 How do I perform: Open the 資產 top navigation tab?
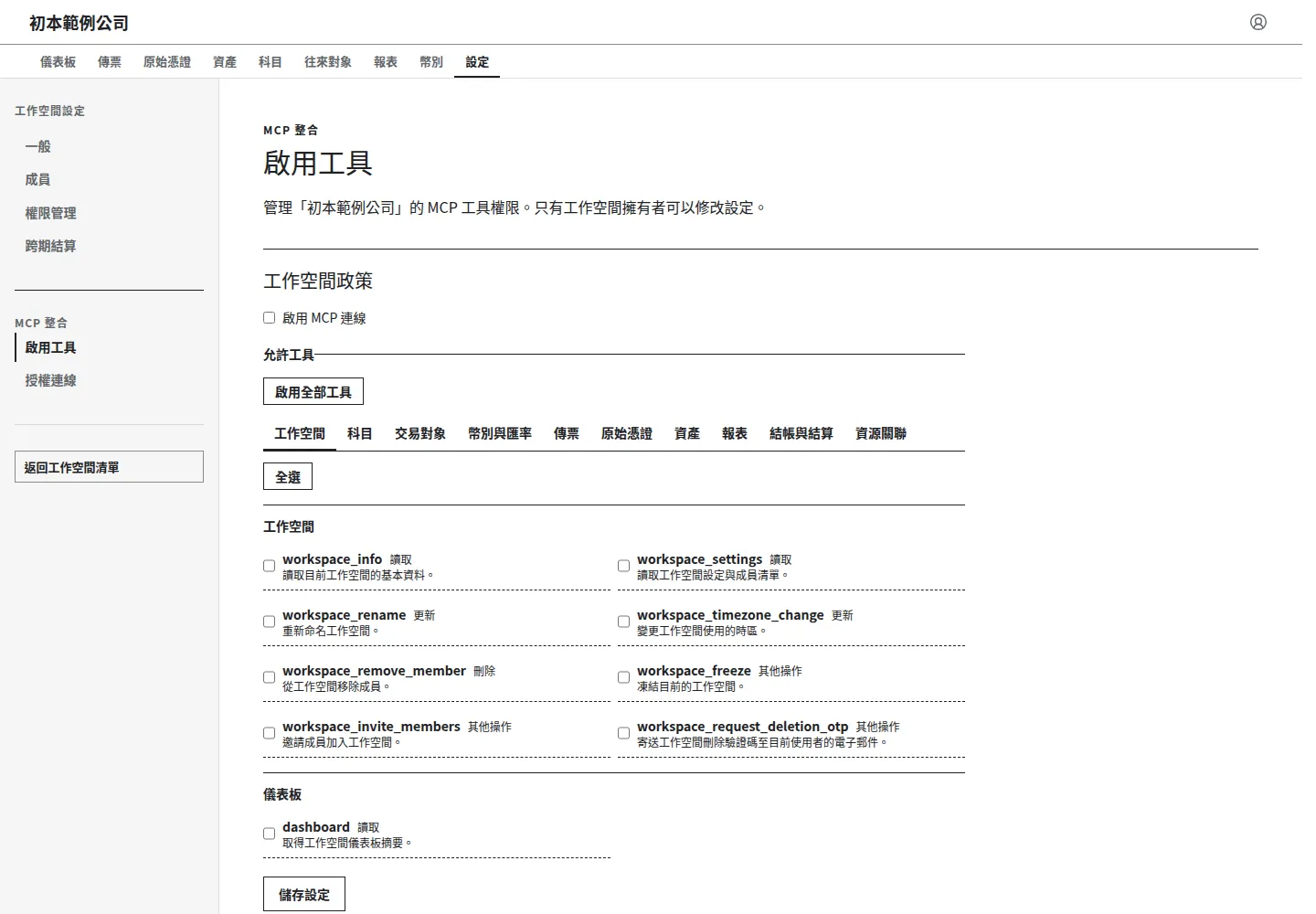pyautogui.click(x=225, y=62)
